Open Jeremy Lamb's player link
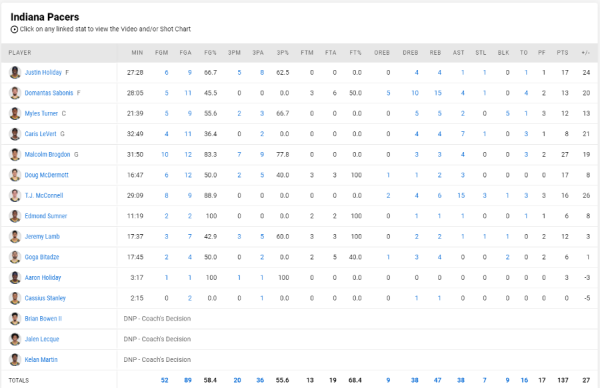Viewport: 600px width, 388px height. 42,236
